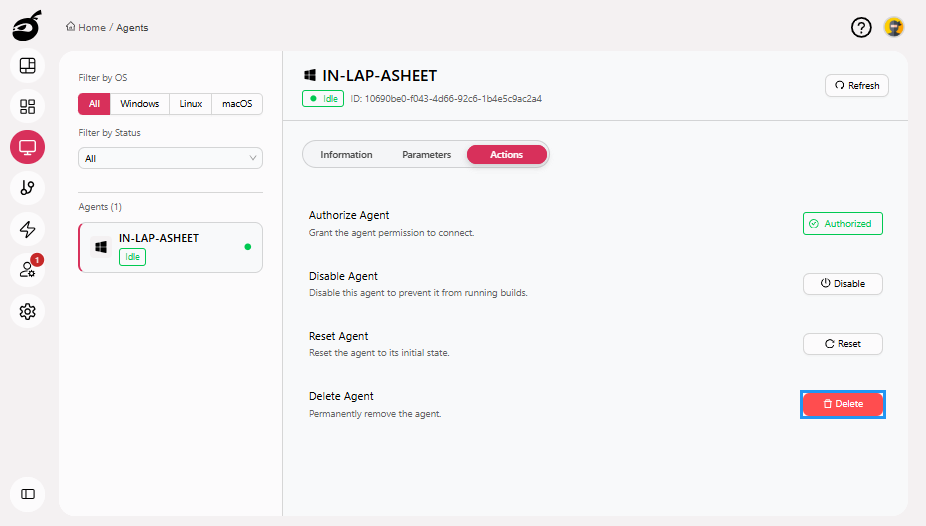
Task: Open the user profile avatar
Action: 894,27
